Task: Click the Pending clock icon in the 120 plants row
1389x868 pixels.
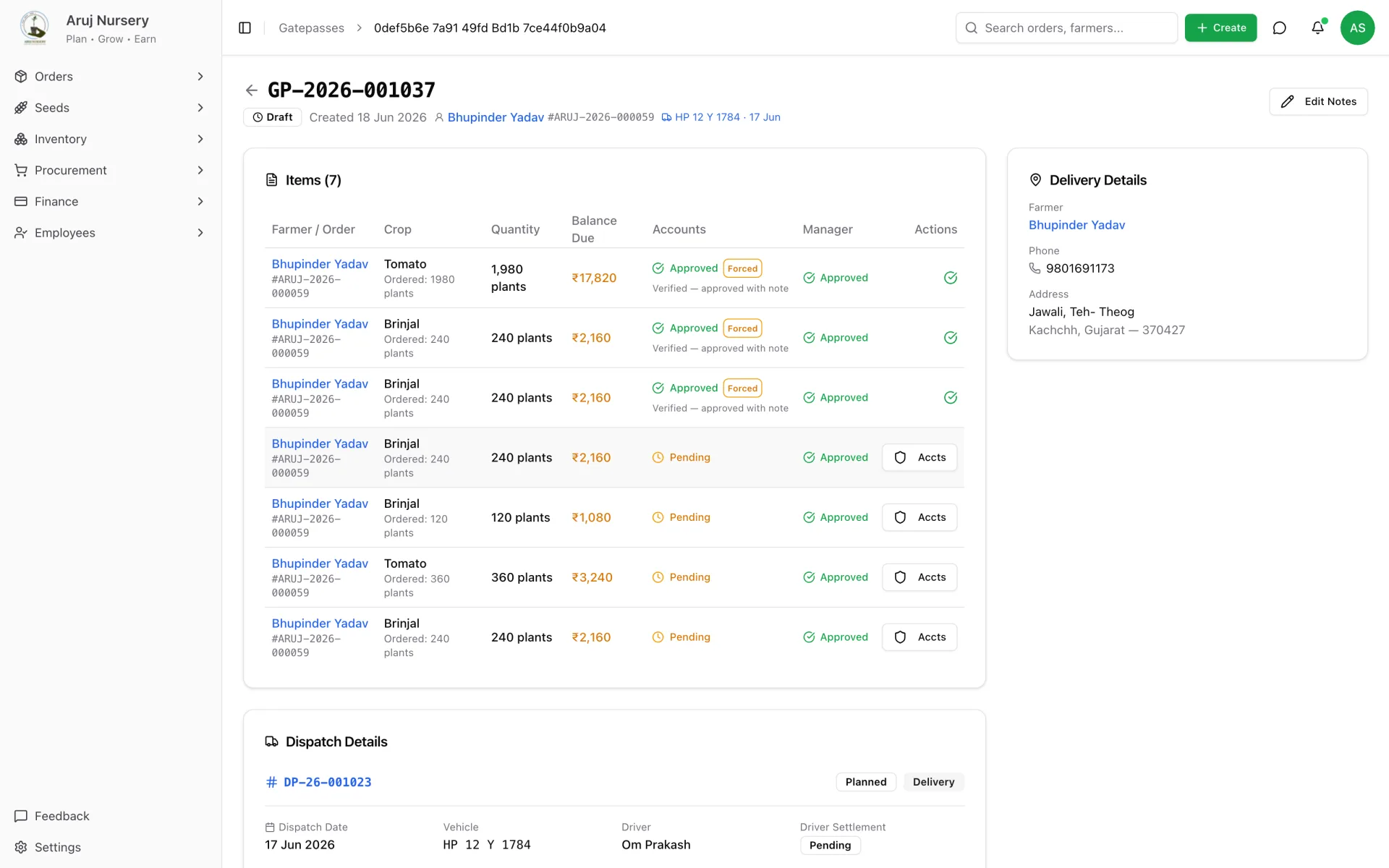Action: tap(658, 517)
